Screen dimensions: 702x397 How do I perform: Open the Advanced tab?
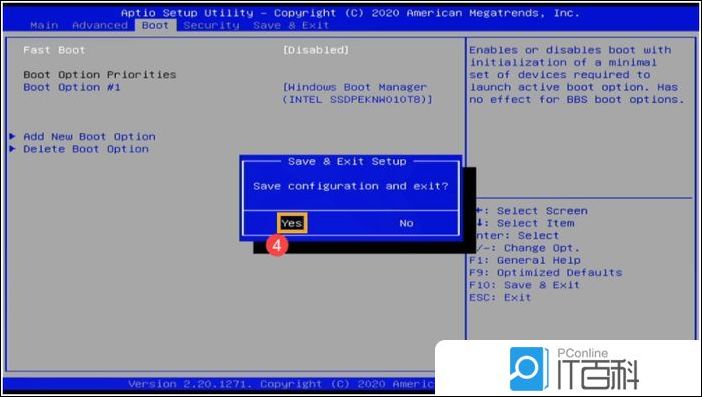[x=99, y=25]
